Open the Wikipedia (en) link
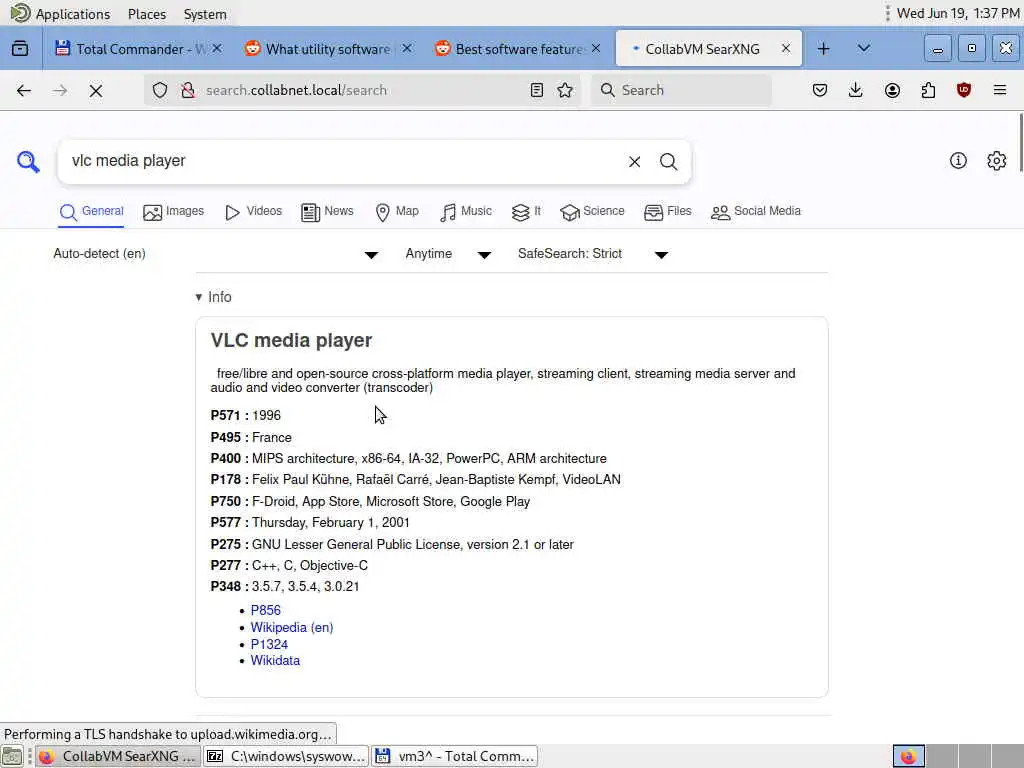1024x768 pixels. (x=292, y=627)
